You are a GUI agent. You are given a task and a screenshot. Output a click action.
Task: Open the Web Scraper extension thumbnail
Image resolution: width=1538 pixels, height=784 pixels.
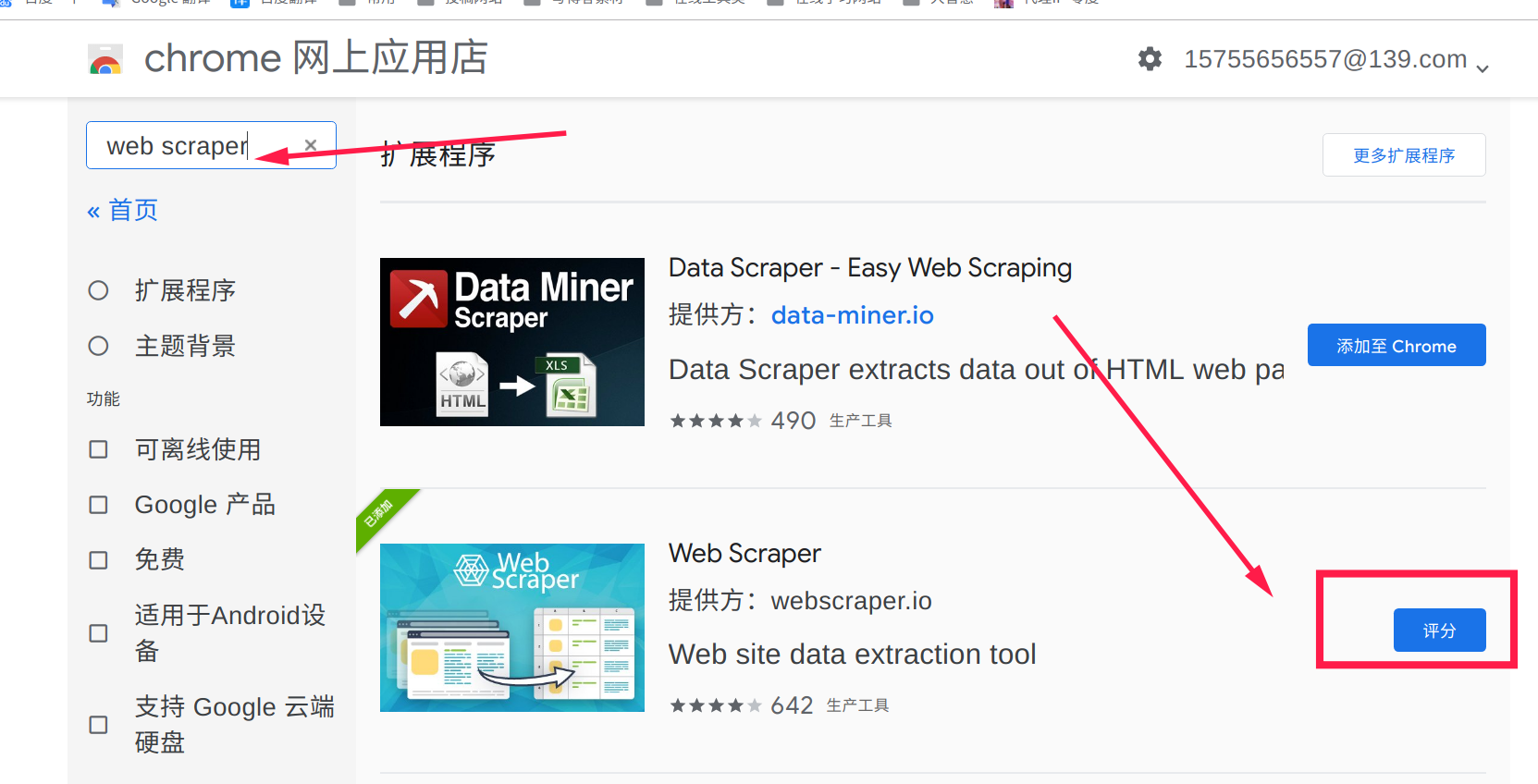(x=512, y=628)
